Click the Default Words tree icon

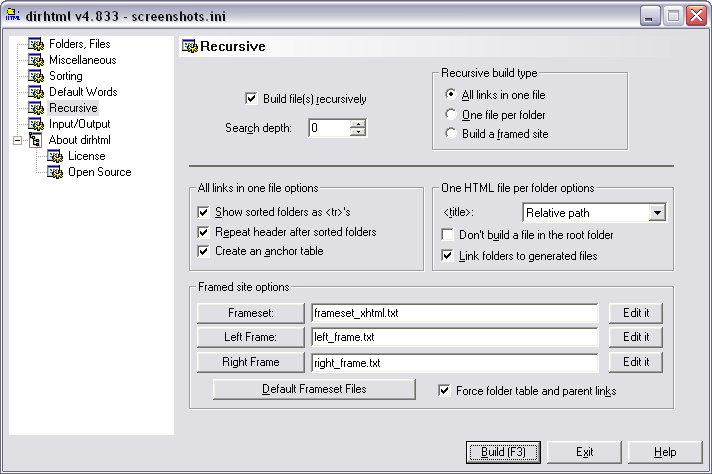coord(36,92)
